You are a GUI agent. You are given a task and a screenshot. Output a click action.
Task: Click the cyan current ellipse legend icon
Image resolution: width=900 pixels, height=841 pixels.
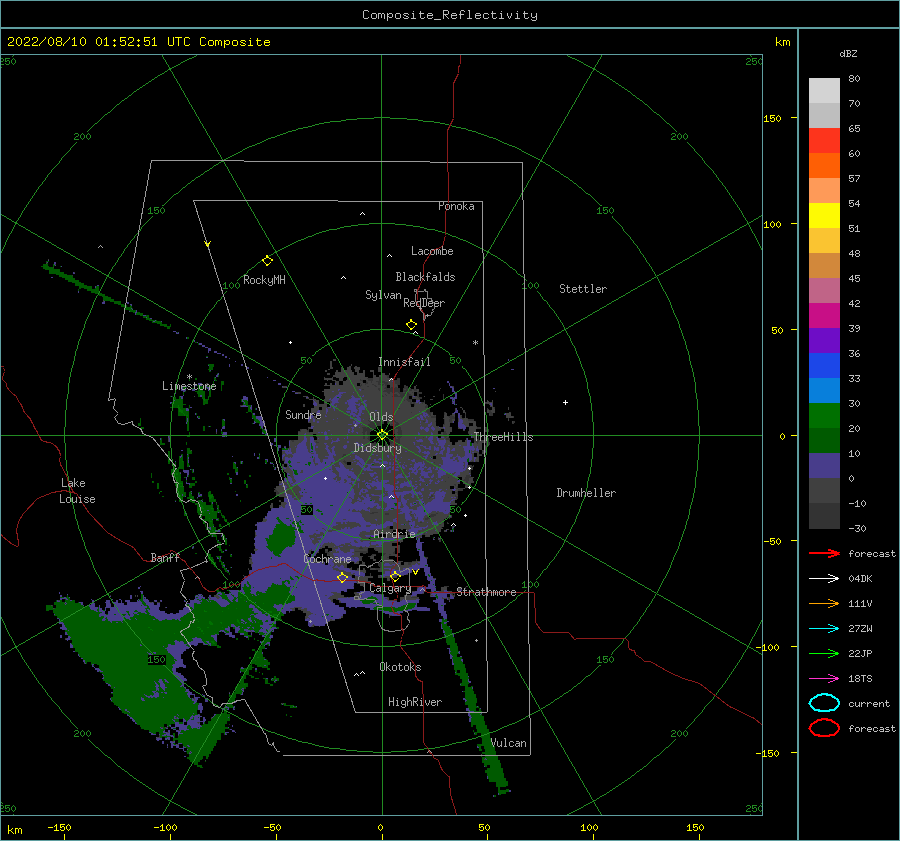pyautogui.click(x=824, y=703)
